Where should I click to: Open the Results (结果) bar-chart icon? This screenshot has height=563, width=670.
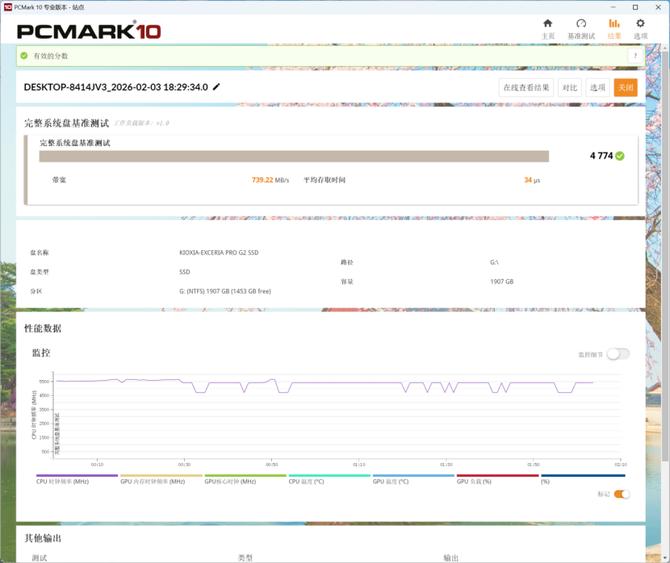click(x=614, y=23)
